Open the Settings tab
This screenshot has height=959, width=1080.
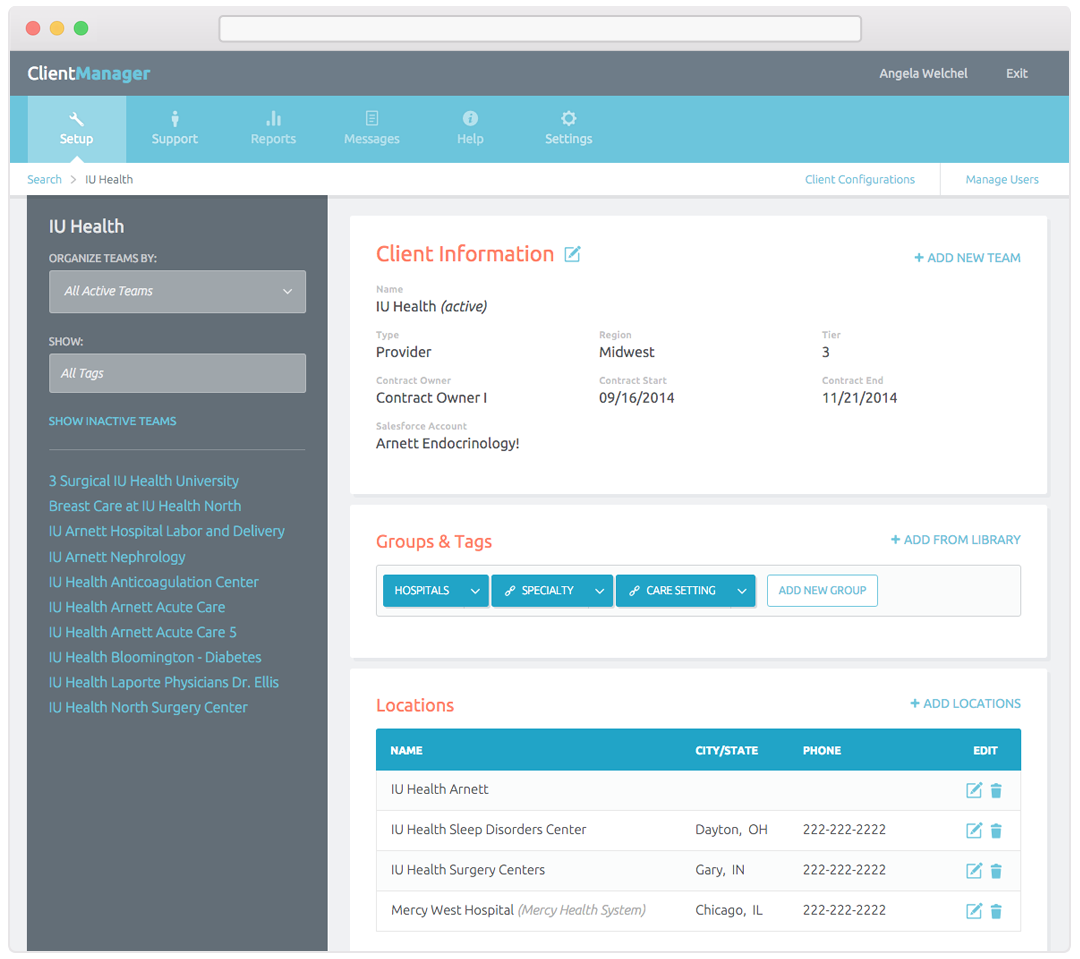(568, 128)
